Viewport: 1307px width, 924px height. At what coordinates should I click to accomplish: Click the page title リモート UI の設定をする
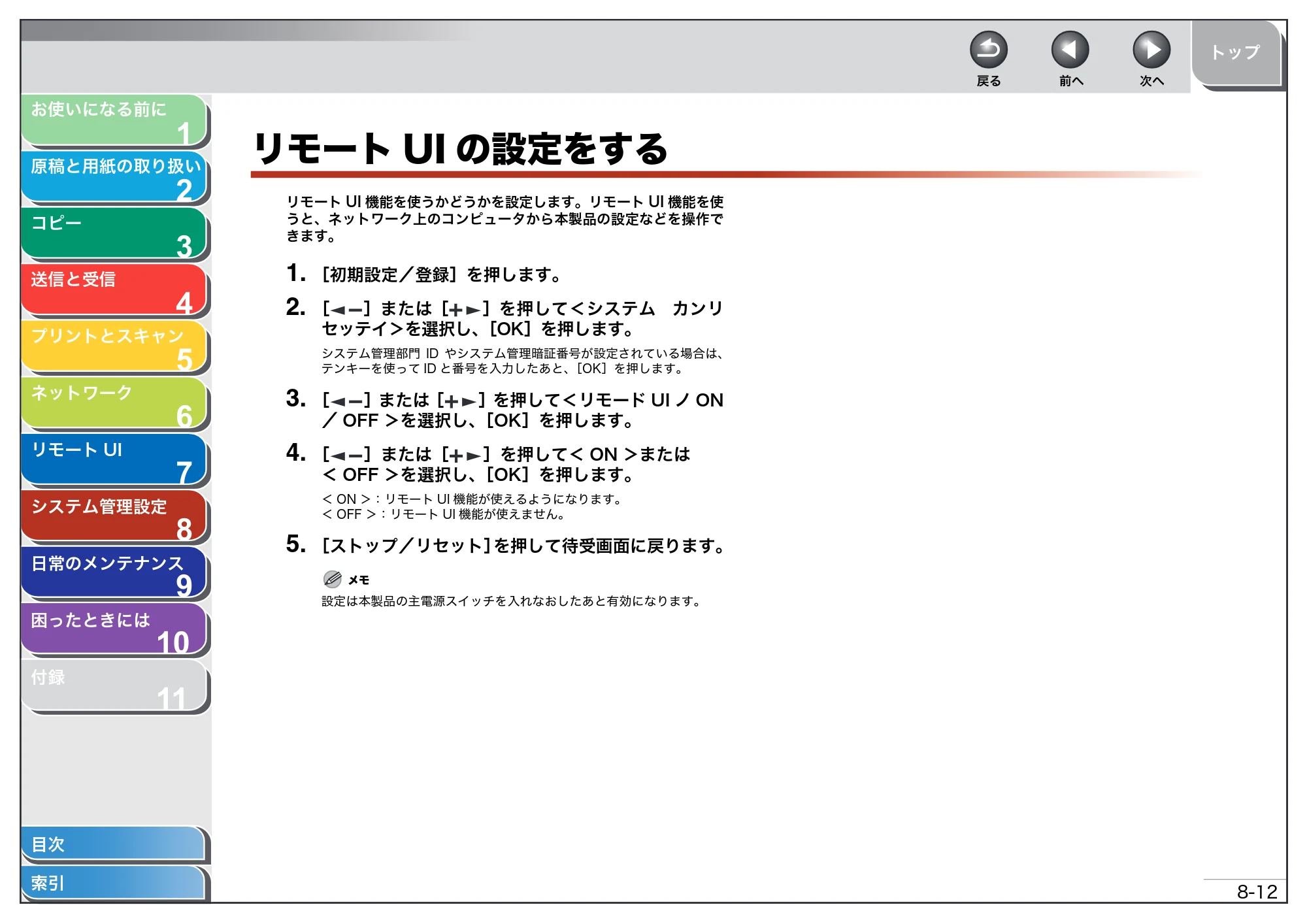(461, 149)
